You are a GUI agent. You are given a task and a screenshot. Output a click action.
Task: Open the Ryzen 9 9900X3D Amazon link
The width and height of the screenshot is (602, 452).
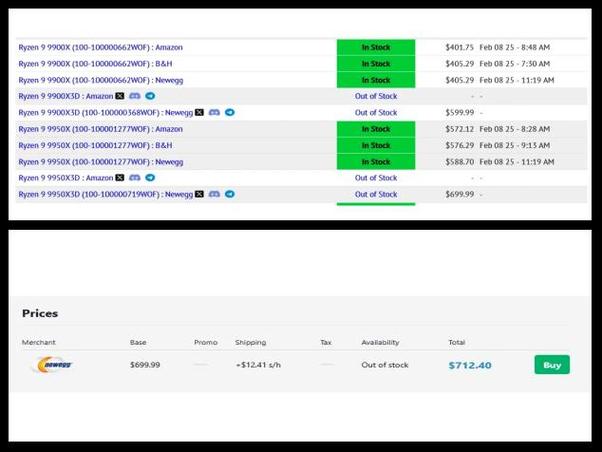pyautogui.click(x=66, y=96)
